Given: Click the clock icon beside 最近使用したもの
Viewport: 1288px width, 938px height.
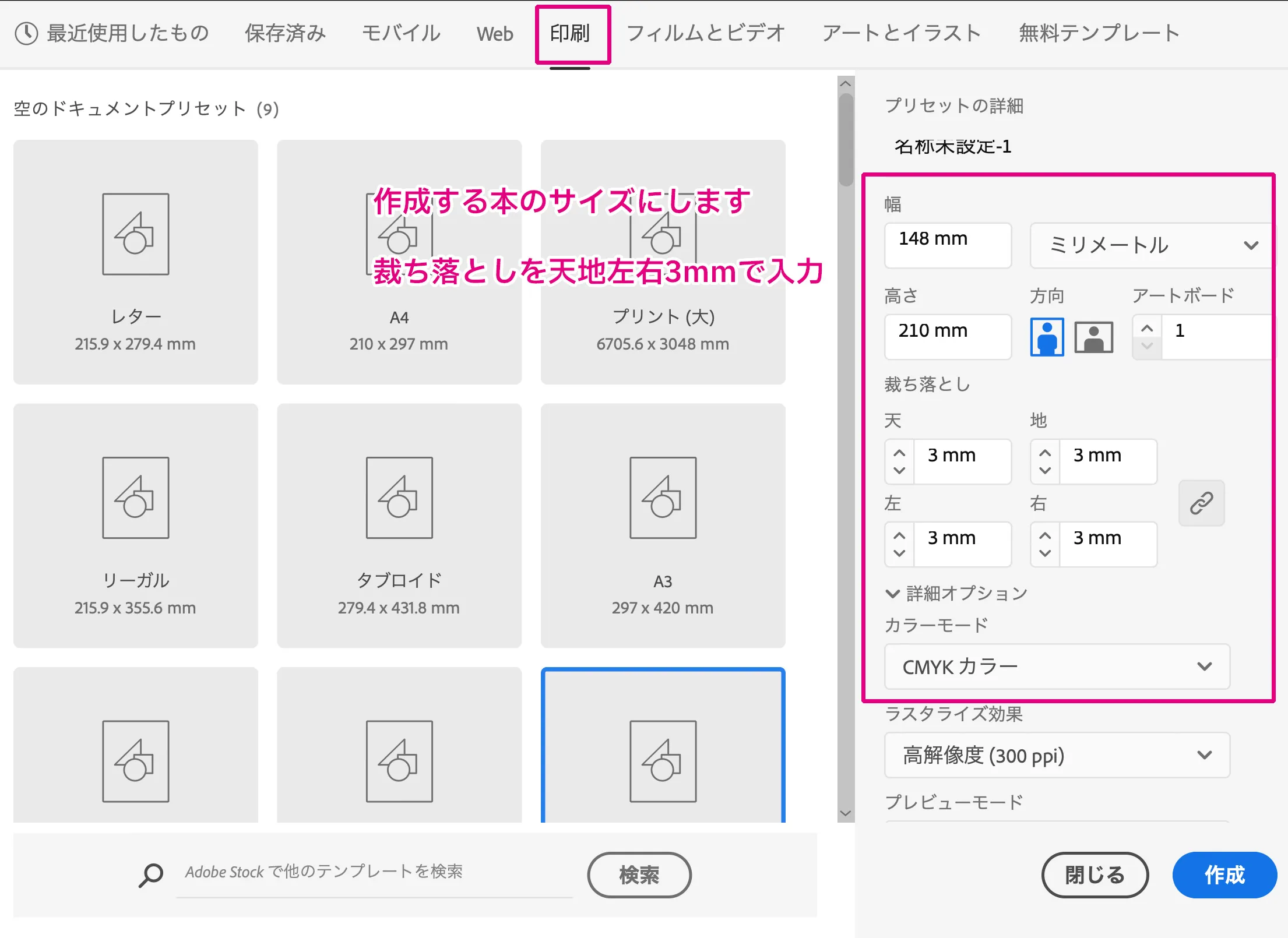Looking at the screenshot, I should [26, 33].
